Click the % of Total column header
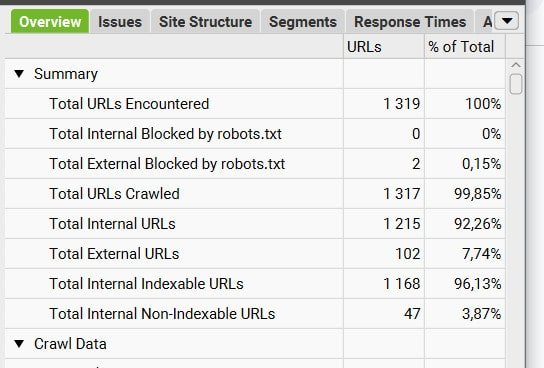This screenshot has height=368, width=544. (465, 46)
